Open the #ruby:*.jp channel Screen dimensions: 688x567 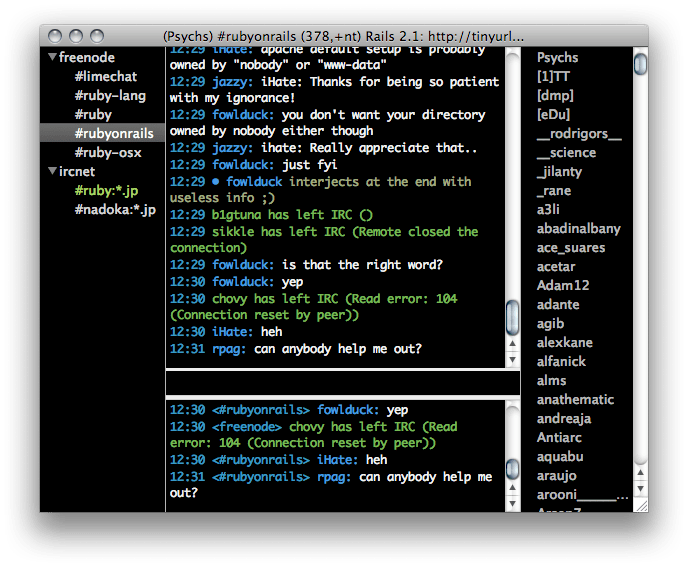106,190
